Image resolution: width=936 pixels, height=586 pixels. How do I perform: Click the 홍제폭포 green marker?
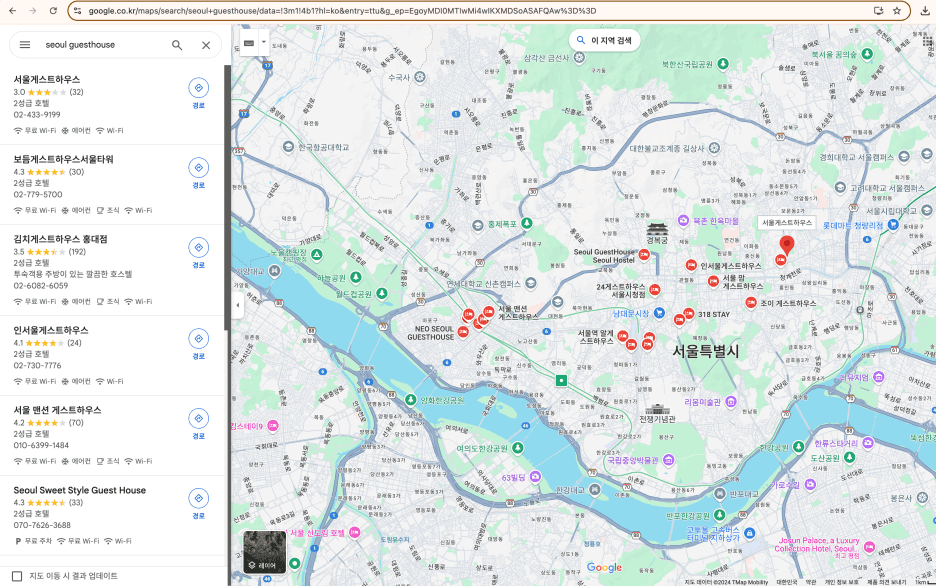pos(526,223)
